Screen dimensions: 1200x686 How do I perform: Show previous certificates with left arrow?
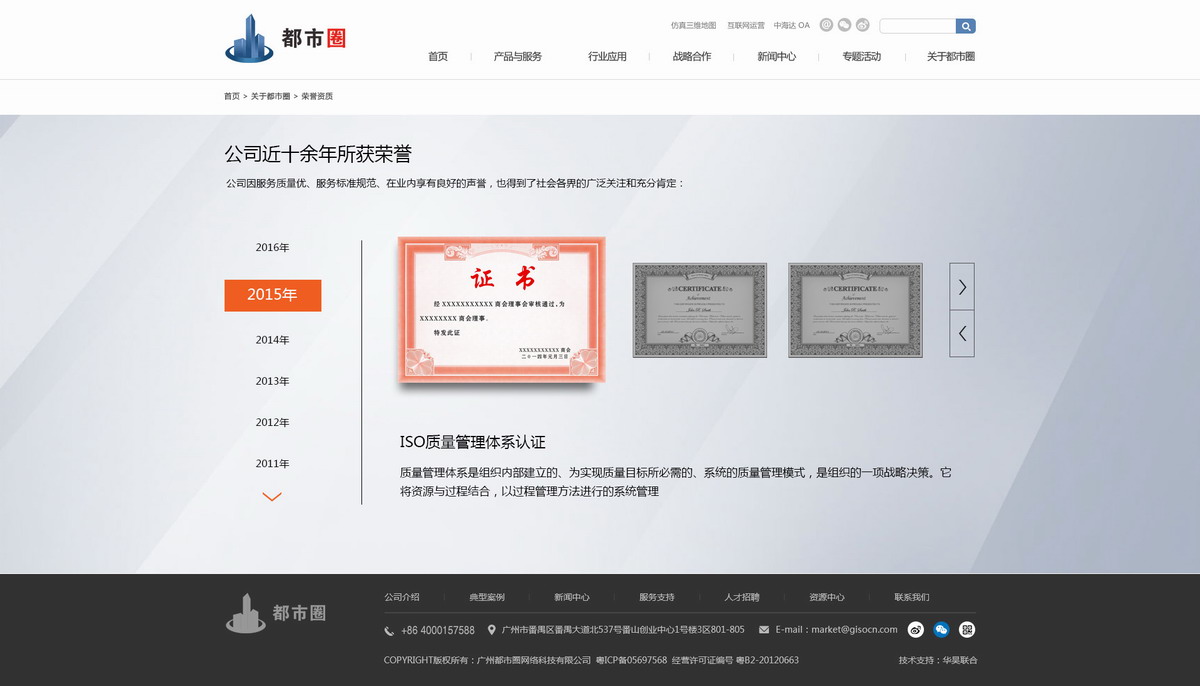pos(961,334)
